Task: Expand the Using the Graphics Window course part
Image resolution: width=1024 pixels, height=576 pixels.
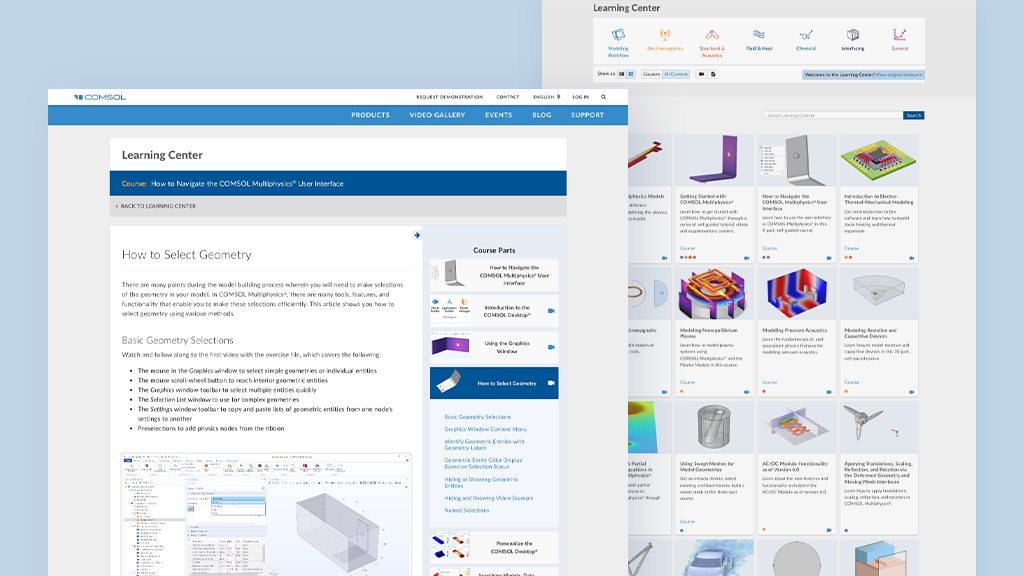Action: click(x=494, y=345)
